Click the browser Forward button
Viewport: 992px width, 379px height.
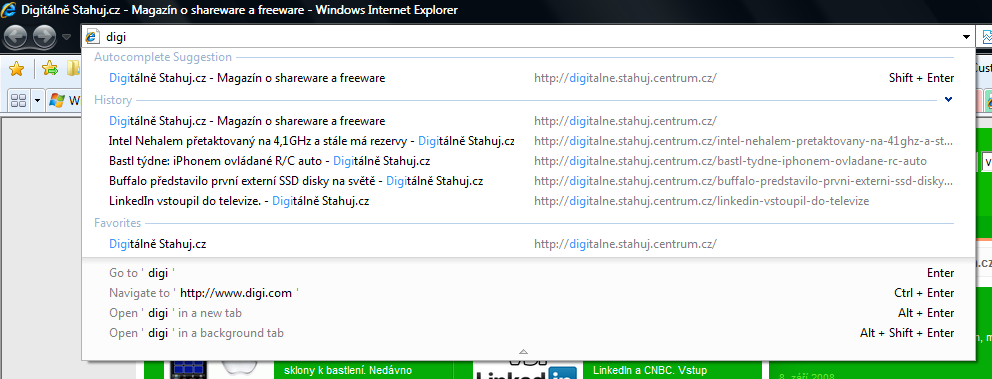[44, 37]
